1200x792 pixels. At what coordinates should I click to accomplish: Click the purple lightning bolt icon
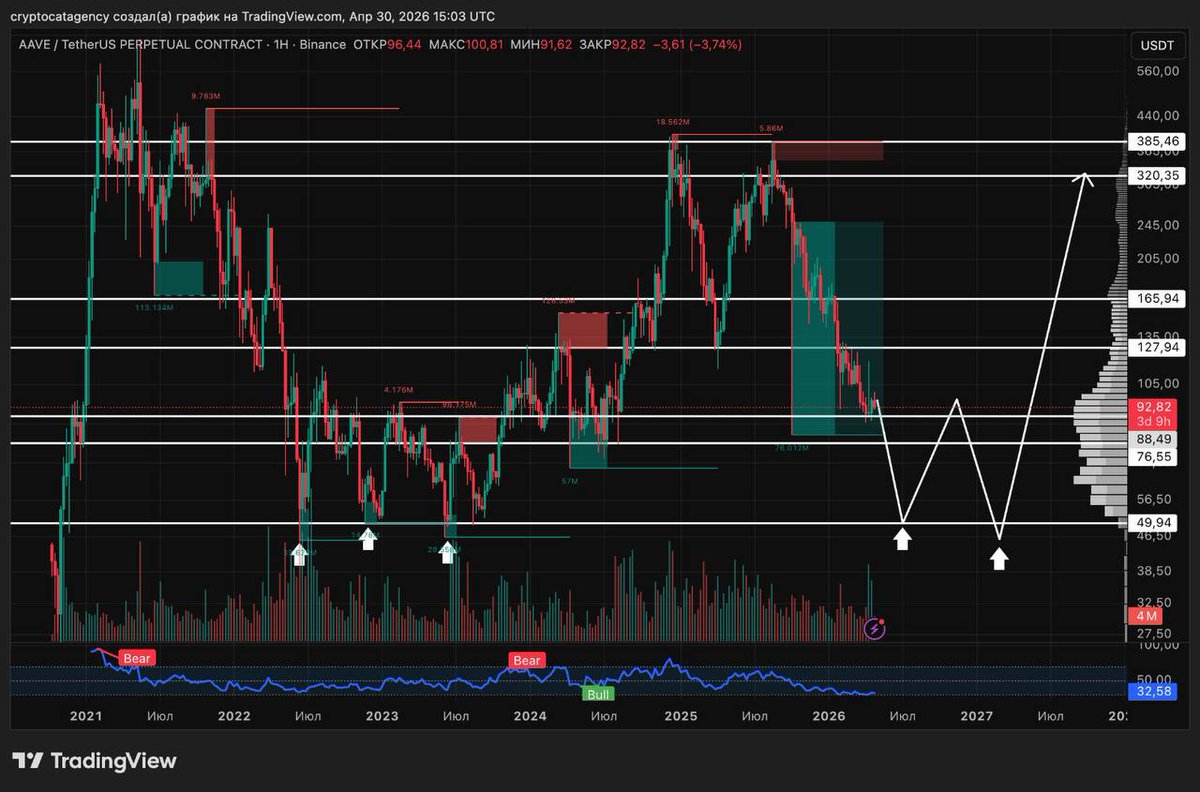coord(875,628)
